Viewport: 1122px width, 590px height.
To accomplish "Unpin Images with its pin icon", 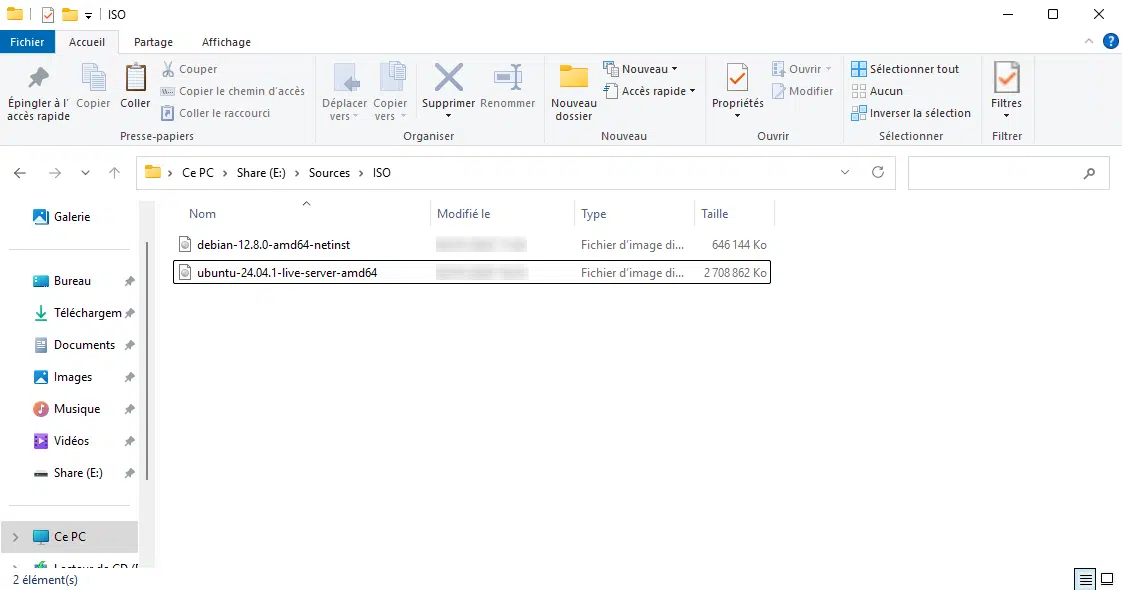I will click(x=130, y=377).
